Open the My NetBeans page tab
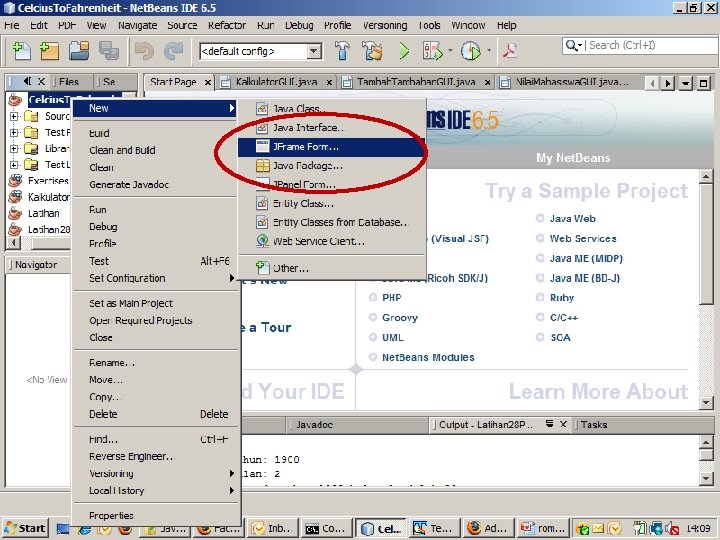Screen dimensions: 720x540 click(573, 158)
